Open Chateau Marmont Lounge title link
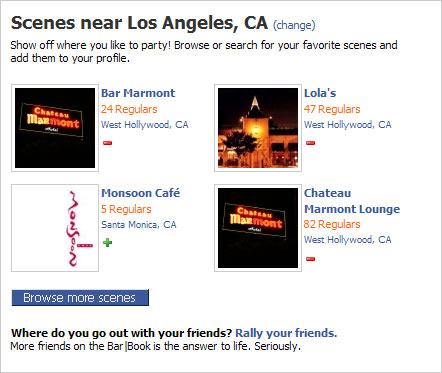 [x=352, y=201]
